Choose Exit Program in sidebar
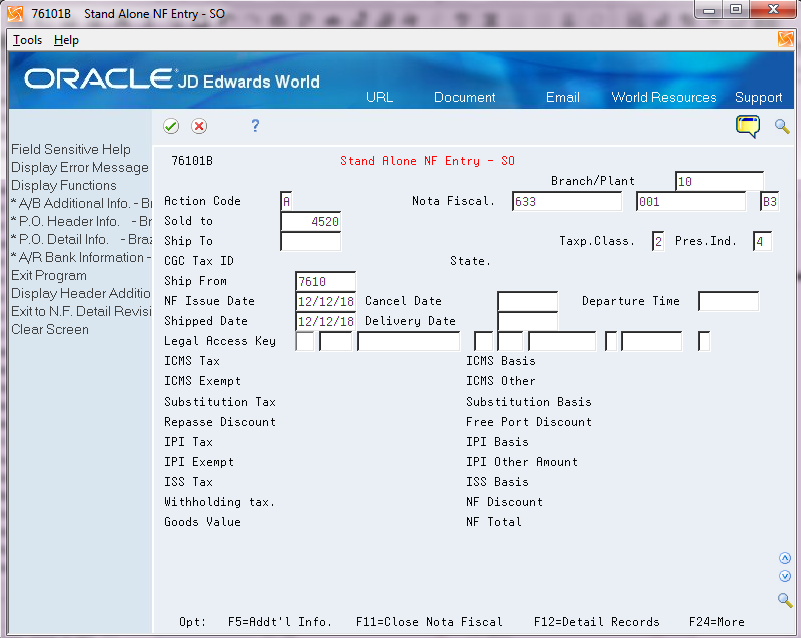Screen dimensions: 801x638 coord(49,275)
